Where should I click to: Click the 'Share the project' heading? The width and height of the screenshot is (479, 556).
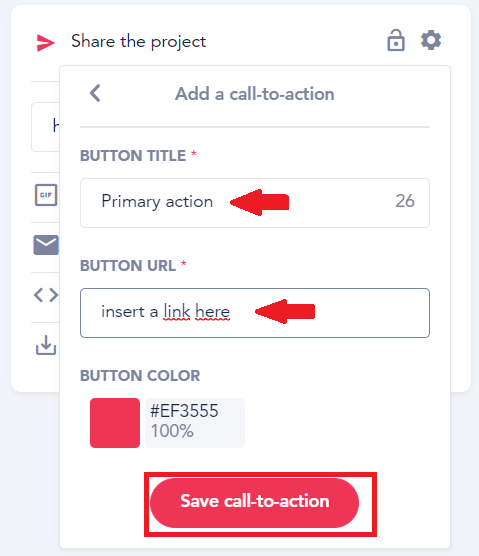(x=138, y=41)
